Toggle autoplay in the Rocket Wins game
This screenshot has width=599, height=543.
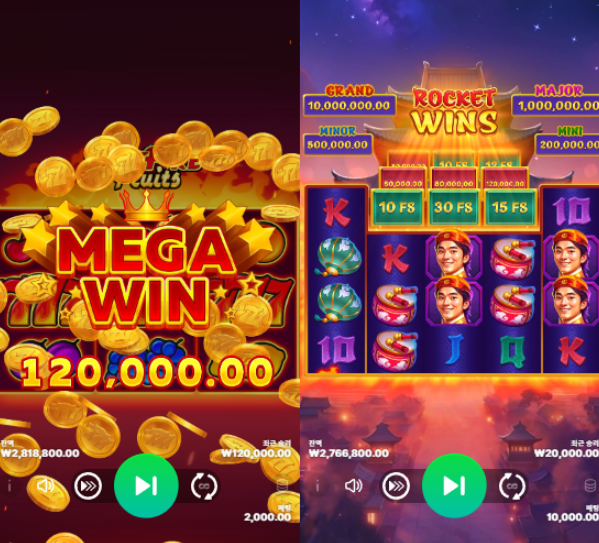pyautogui.click(x=512, y=486)
